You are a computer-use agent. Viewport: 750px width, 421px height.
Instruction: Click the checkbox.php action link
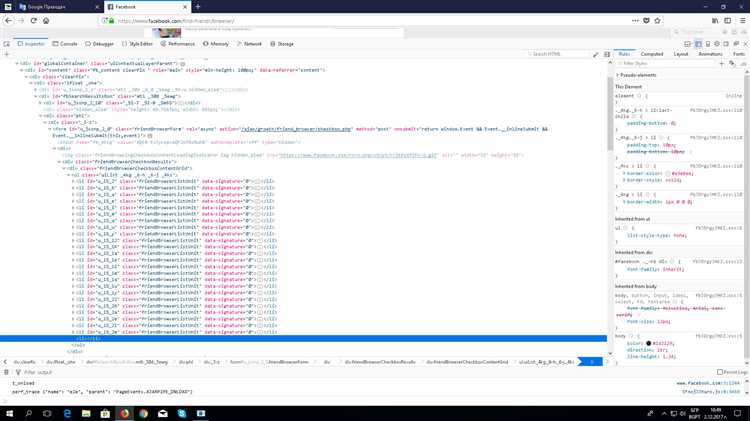click(x=296, y=129)
